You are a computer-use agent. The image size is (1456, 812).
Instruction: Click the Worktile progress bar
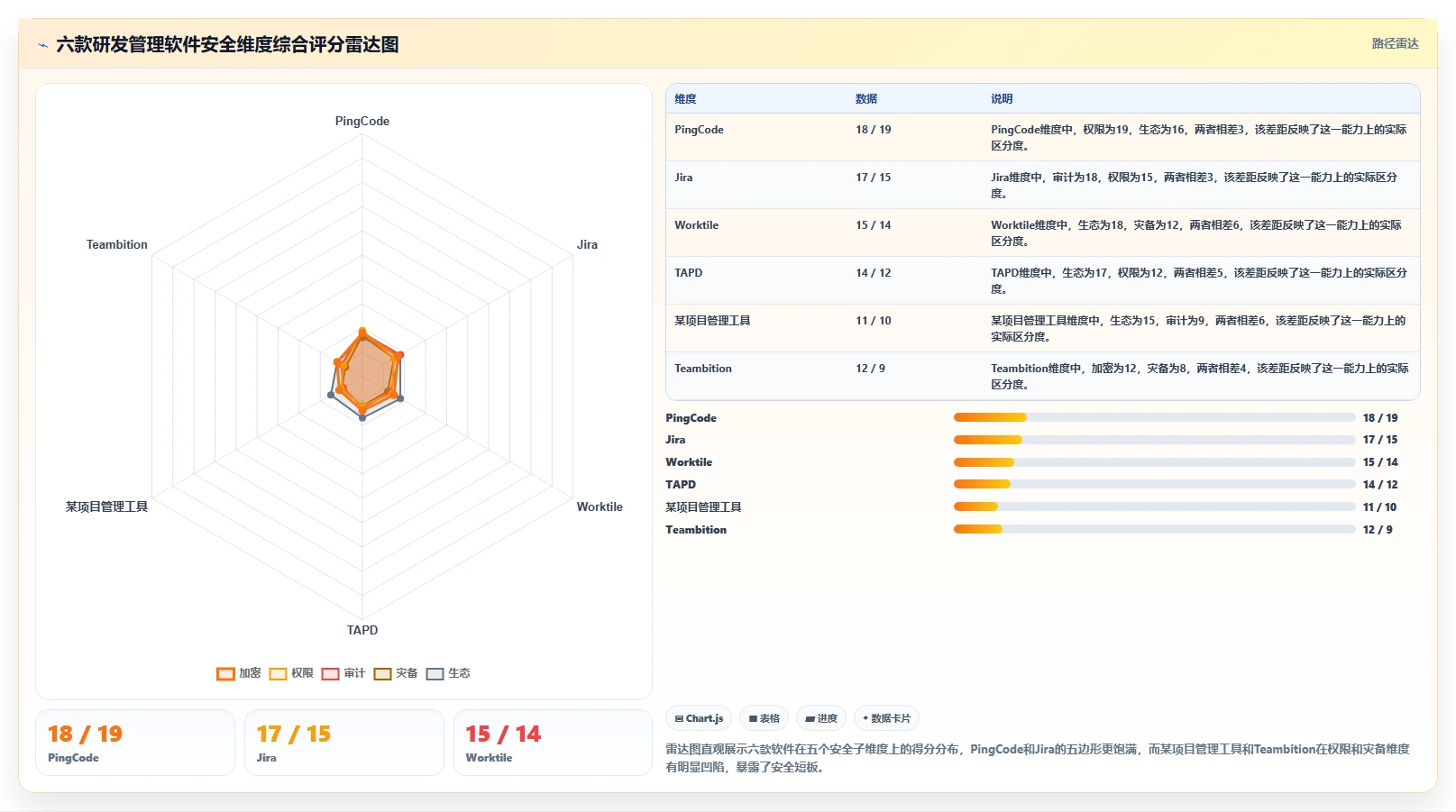click(1154, 462)
